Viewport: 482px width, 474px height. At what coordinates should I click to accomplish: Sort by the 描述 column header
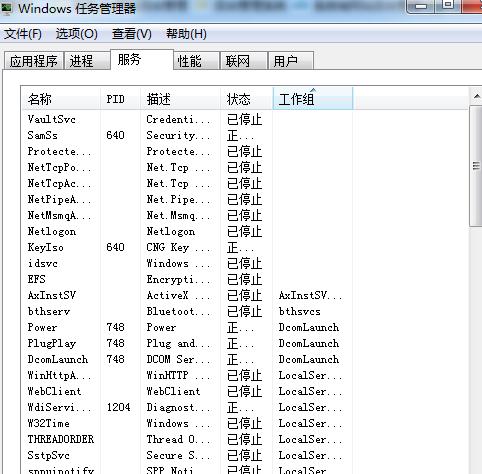(180, 99)
